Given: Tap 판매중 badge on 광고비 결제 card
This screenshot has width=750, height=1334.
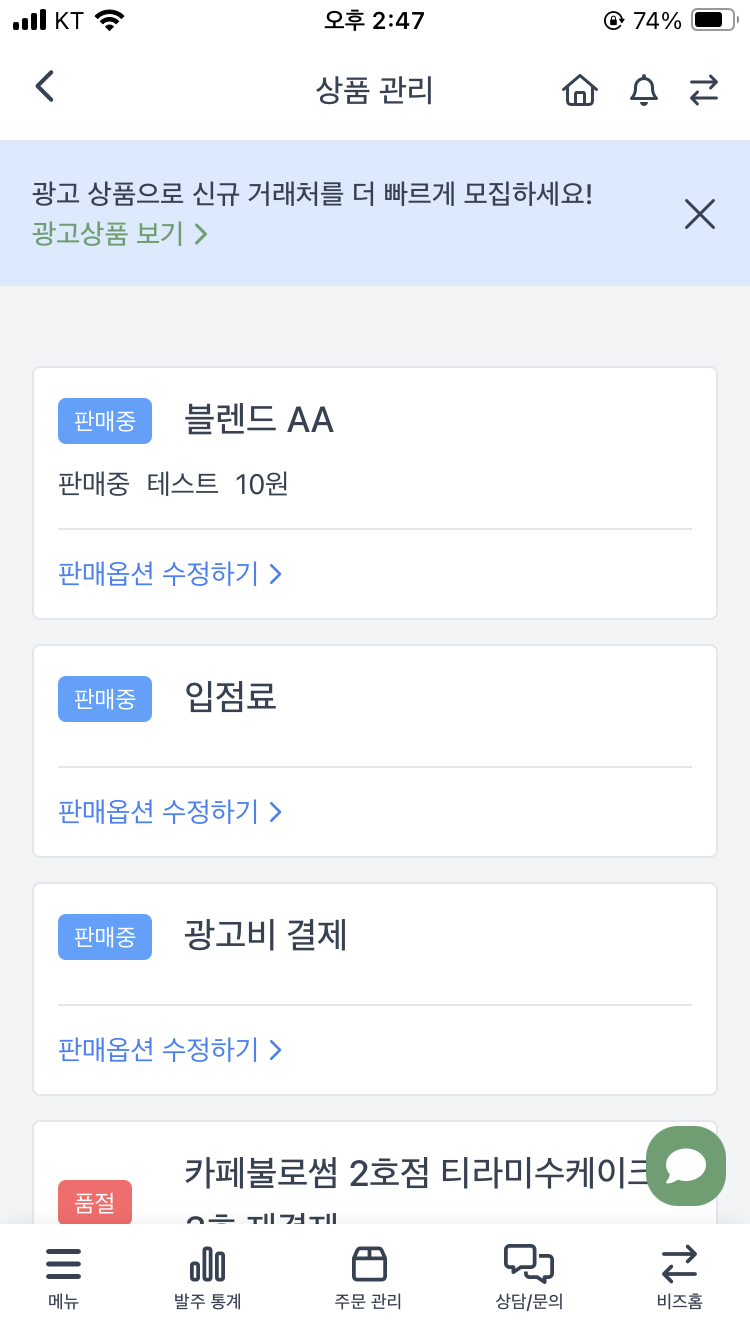Looking at the screenshot, I should click(x=105, y=937).
